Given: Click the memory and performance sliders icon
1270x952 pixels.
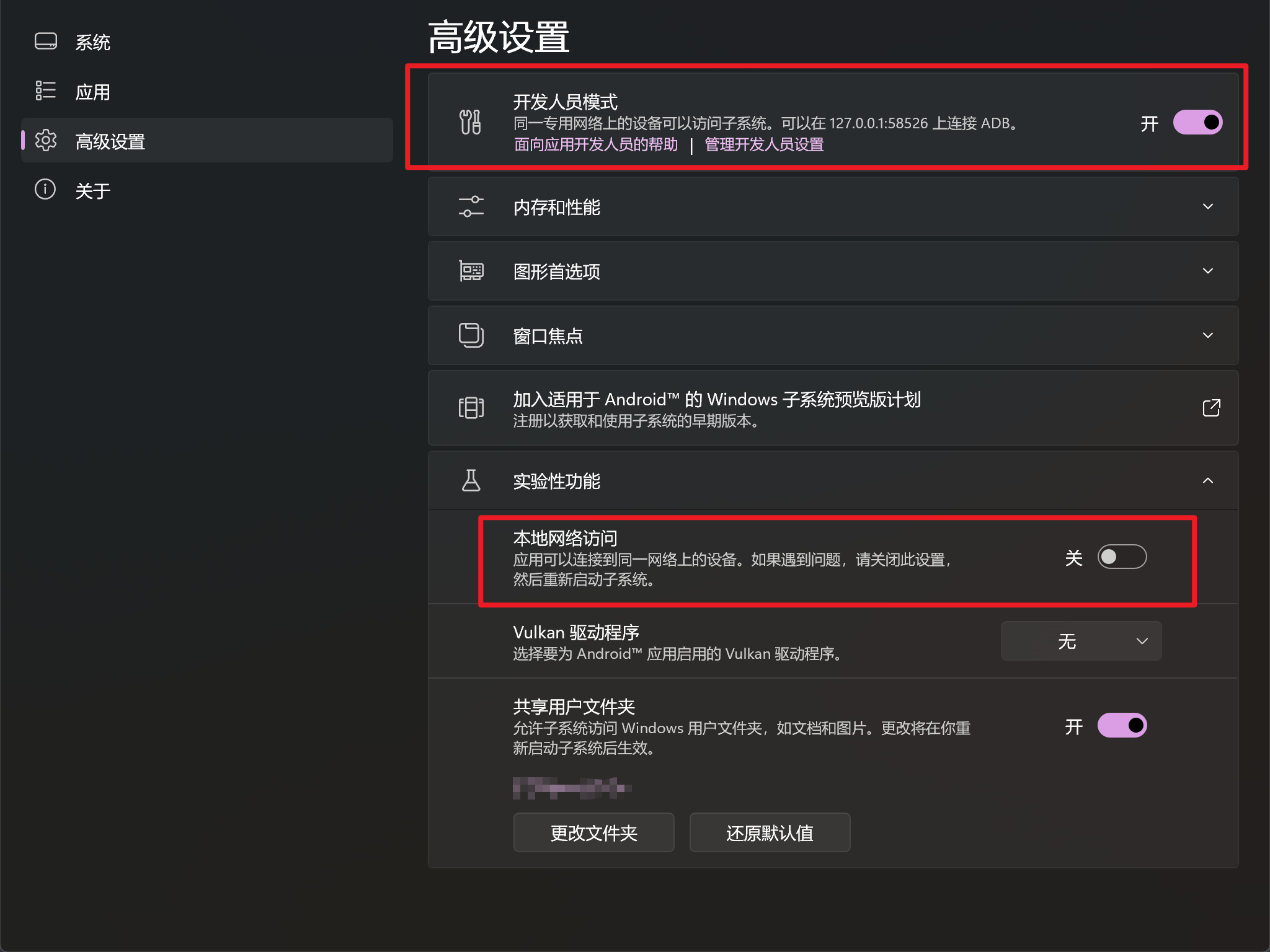Looking at the screenshot, I should click(x=471, y=206).
